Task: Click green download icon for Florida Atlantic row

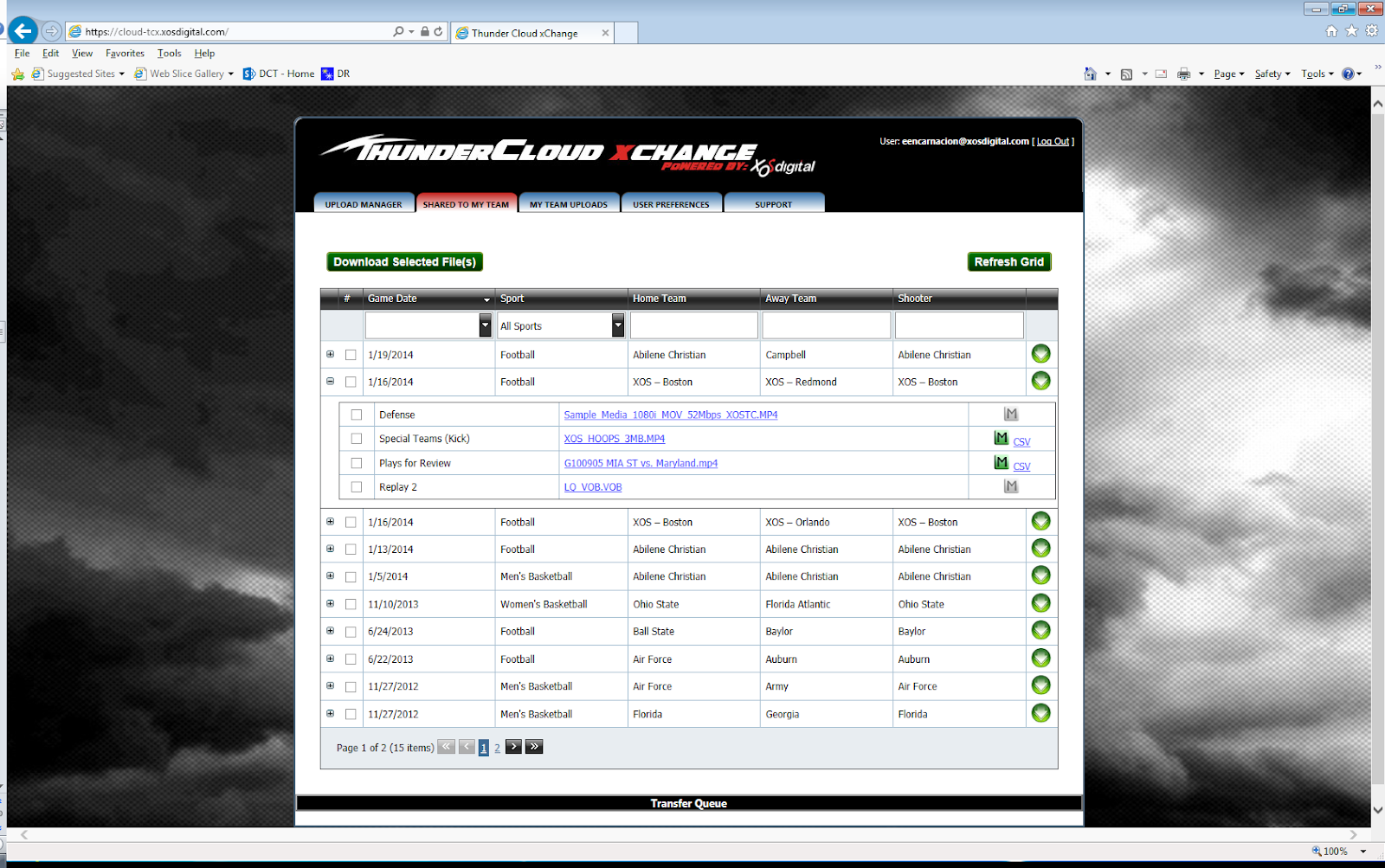Action: point(1040,603)
